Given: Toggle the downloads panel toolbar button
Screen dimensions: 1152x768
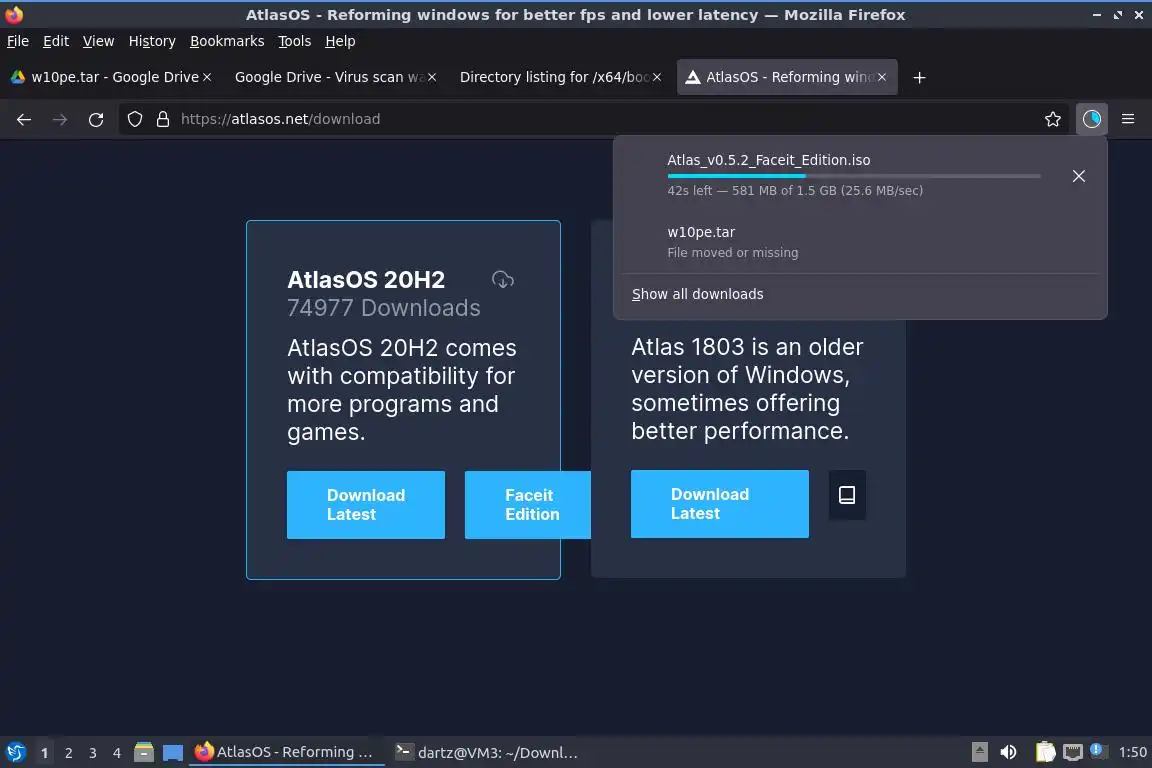Looking at the screenshot, I should [x=1092, y=119].
